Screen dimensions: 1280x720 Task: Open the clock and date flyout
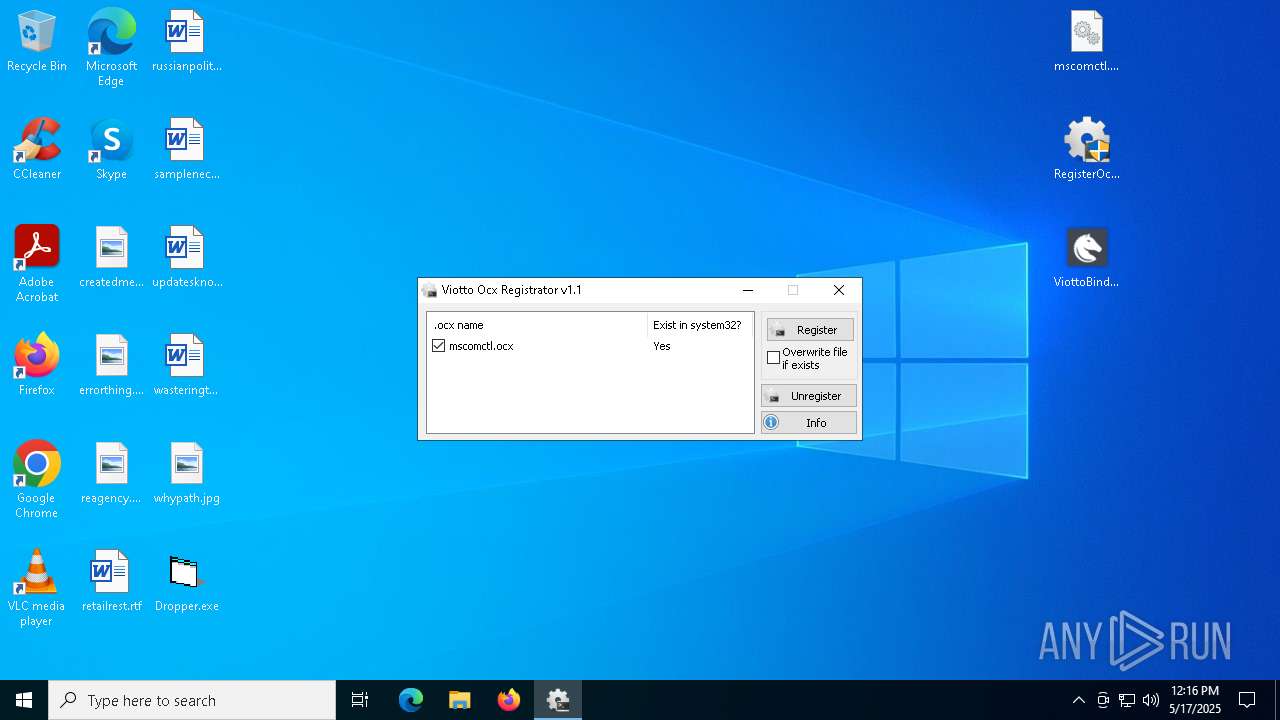click(1195, 700)
